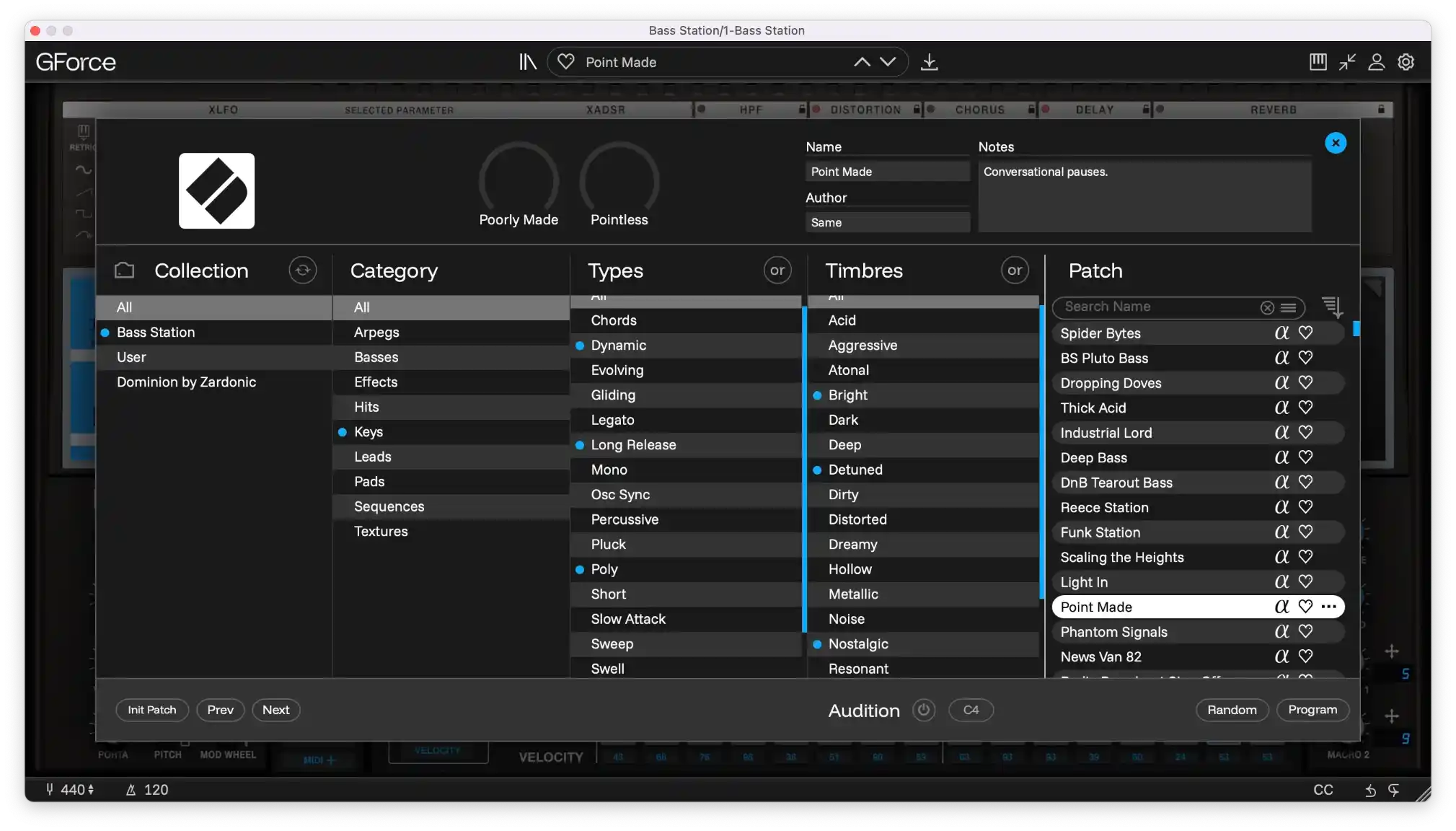
Task: Click the patch Name field
Action: tap(887, 172)
